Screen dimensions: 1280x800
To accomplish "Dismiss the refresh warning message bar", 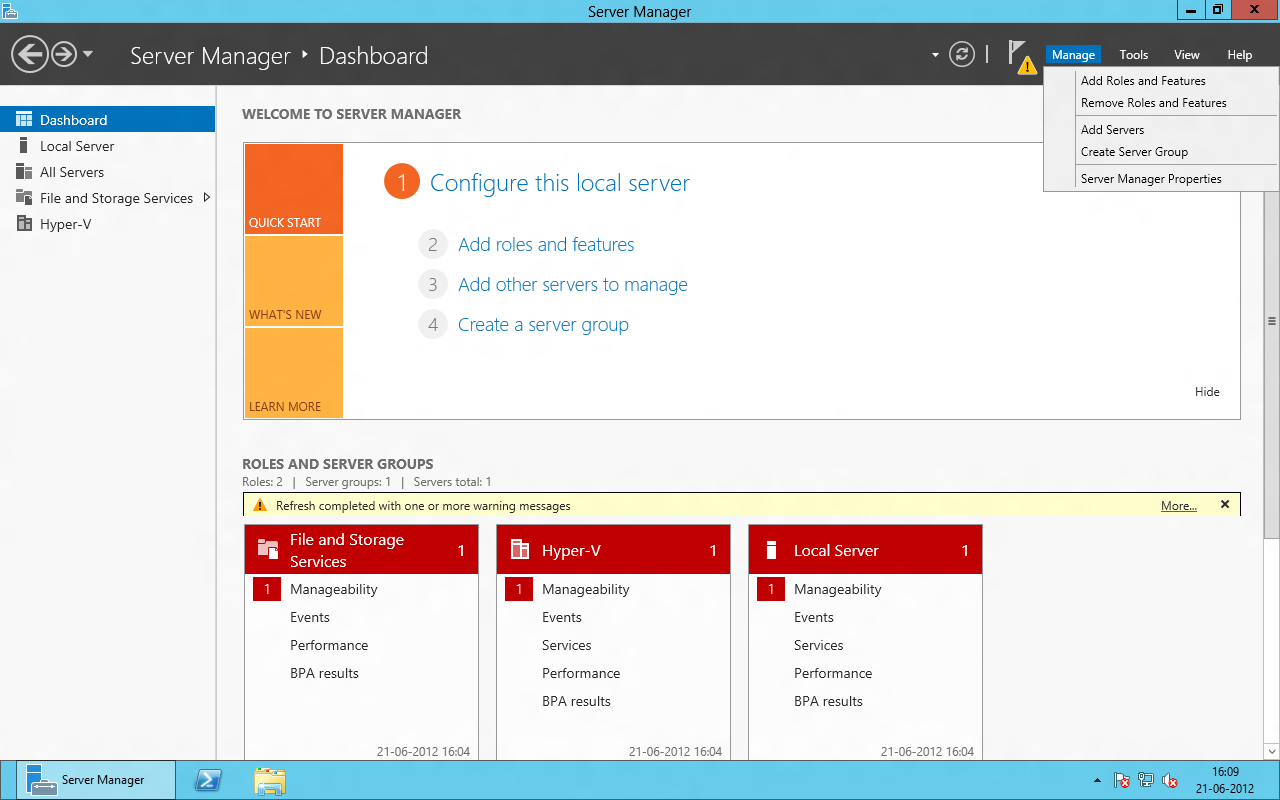I will click(1225, 505).
